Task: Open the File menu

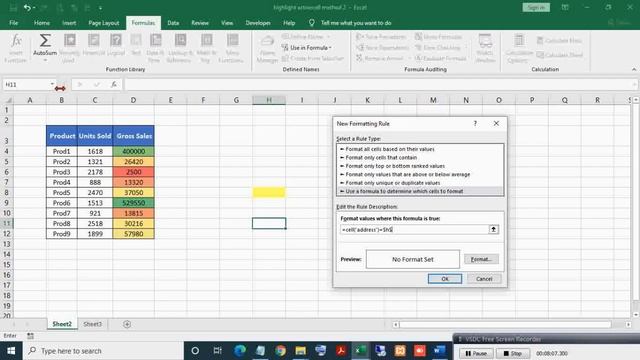Action: click(x=13, y=23)
